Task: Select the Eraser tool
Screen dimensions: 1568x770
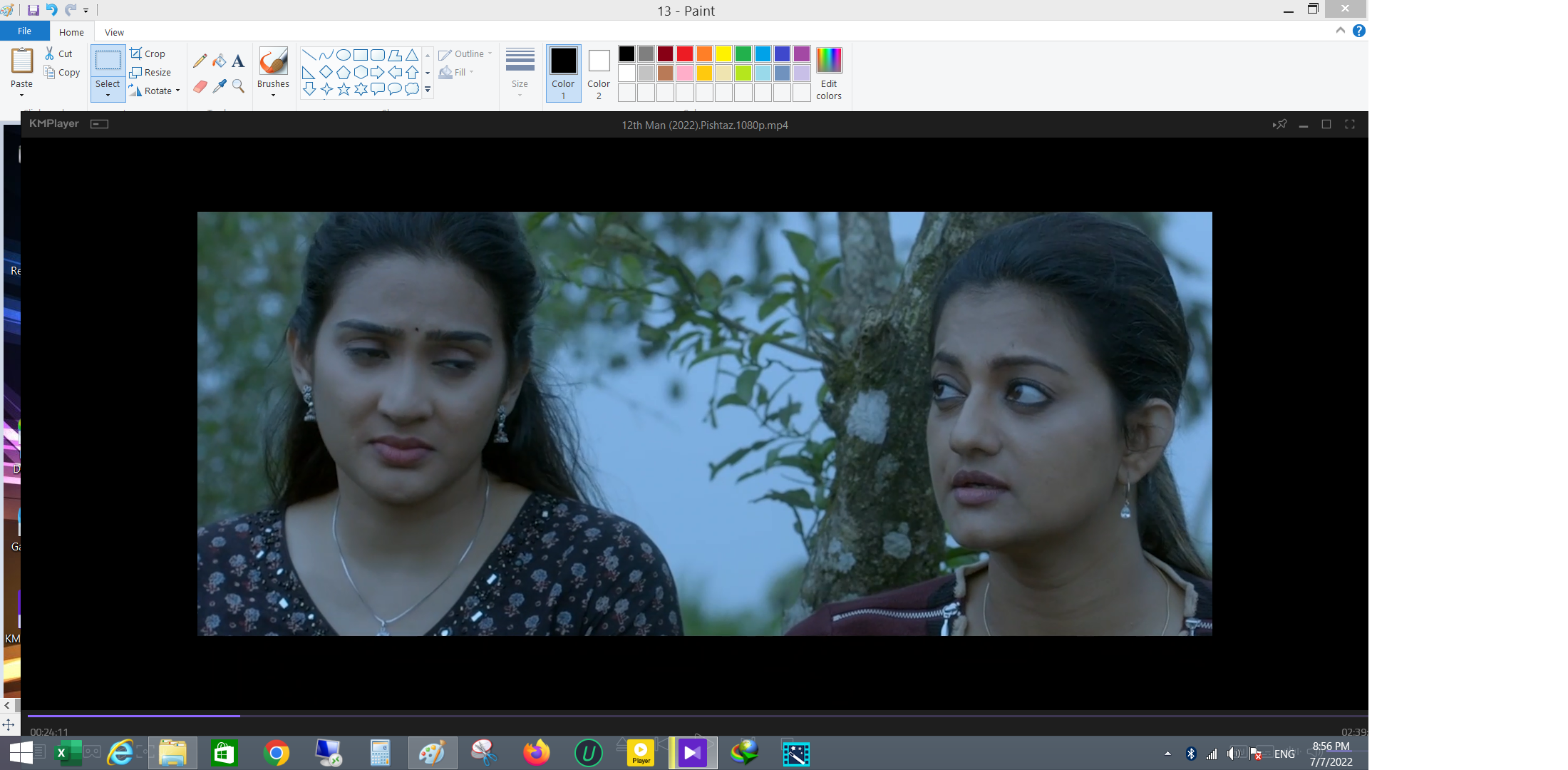Action: pyautogui.click(x=200, y=86)
